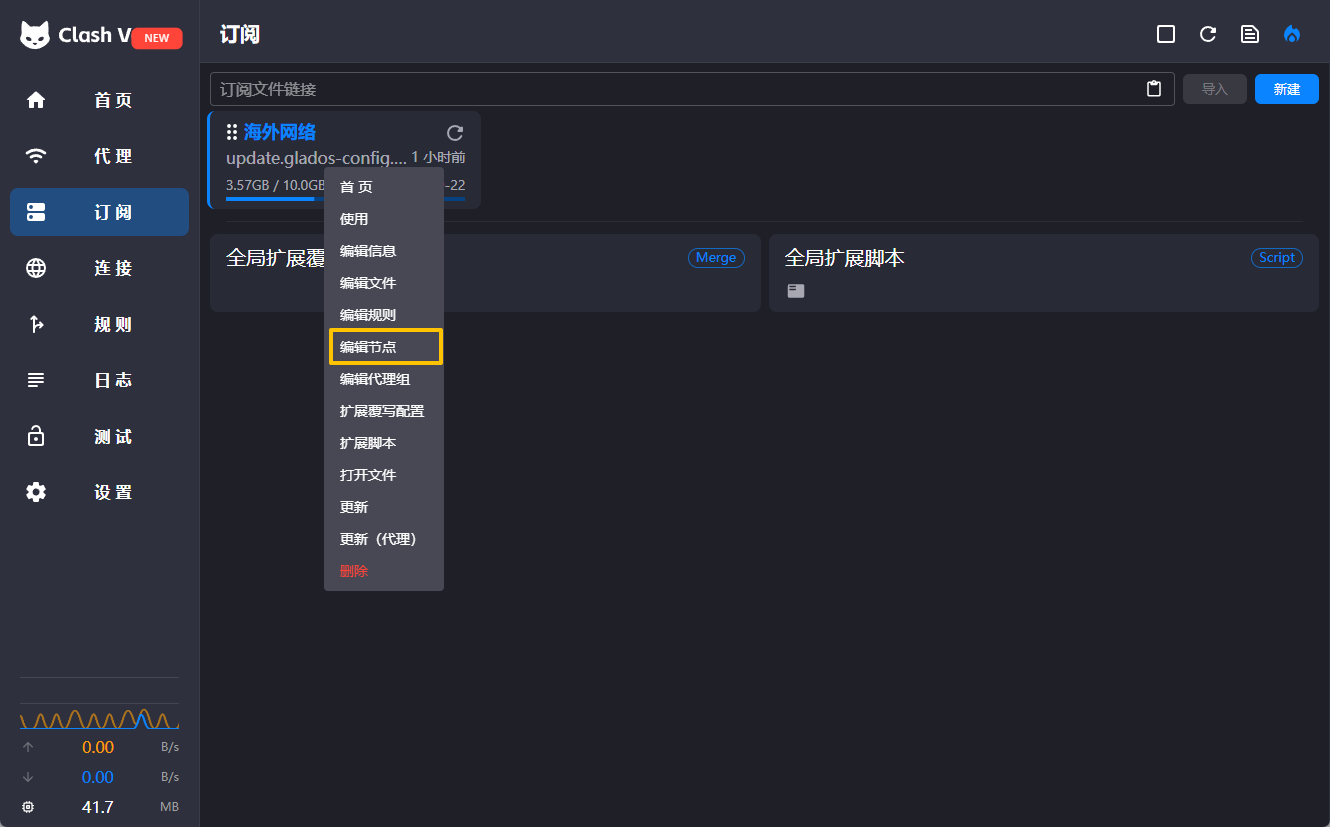The width and height of the screenshot is (1330, 827).
Task: Open the 首页 page from the sidebar
Action: click(x=99, y=100)
